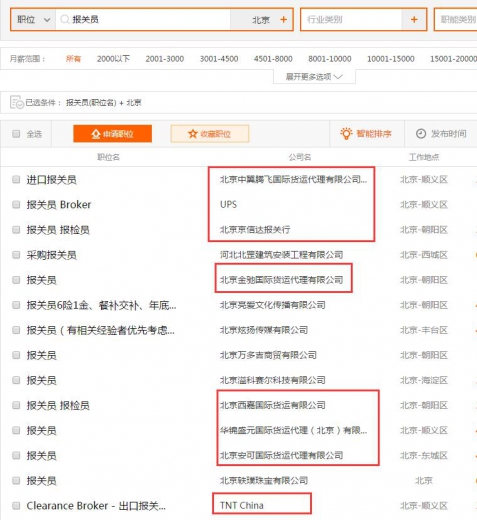Click the 收藏职位 button
The width and height of the screenshot is (477, 520).
210,134
